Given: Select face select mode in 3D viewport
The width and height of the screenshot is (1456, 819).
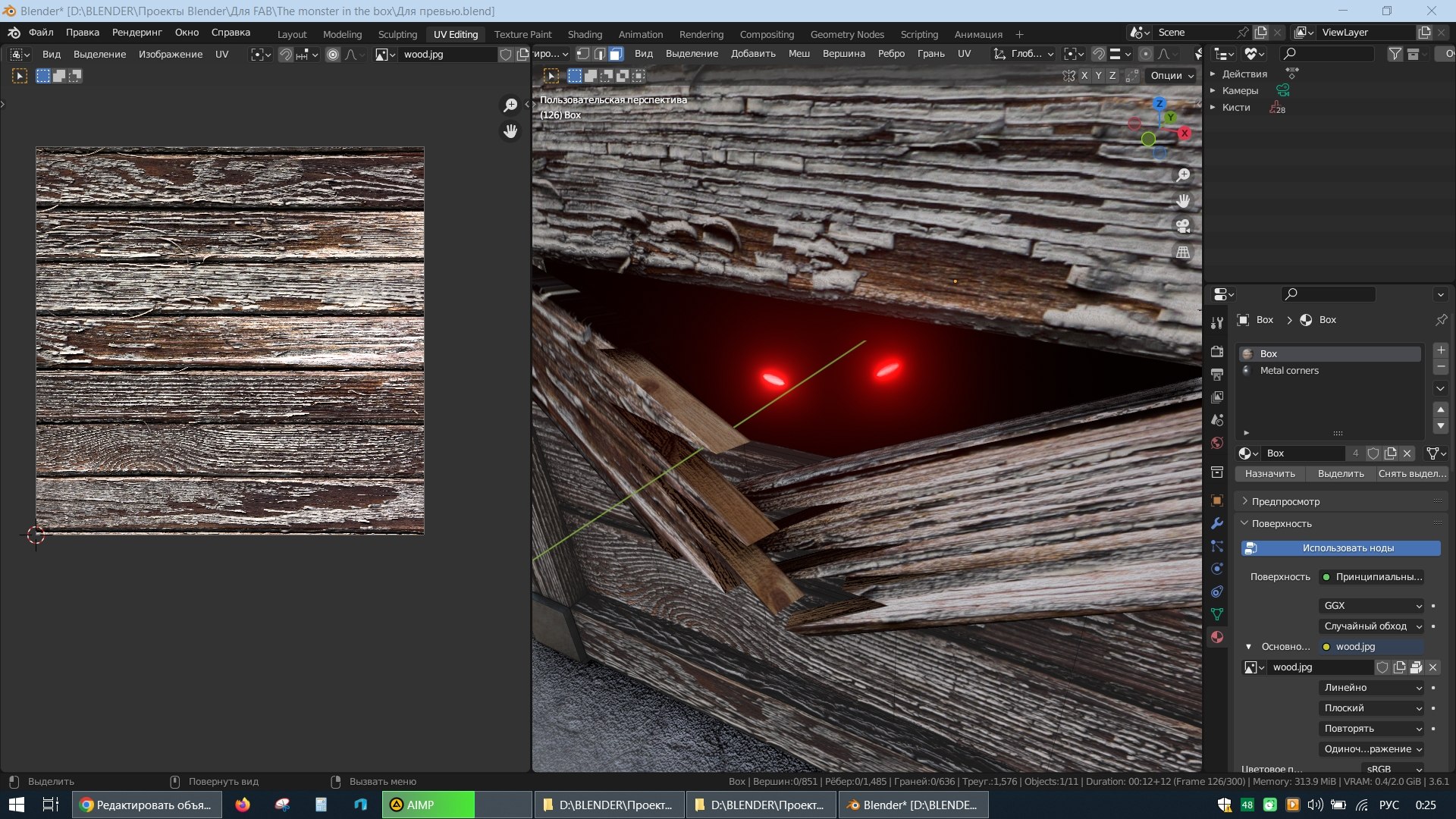Looking at the screenshot, I should pos(616,54).
